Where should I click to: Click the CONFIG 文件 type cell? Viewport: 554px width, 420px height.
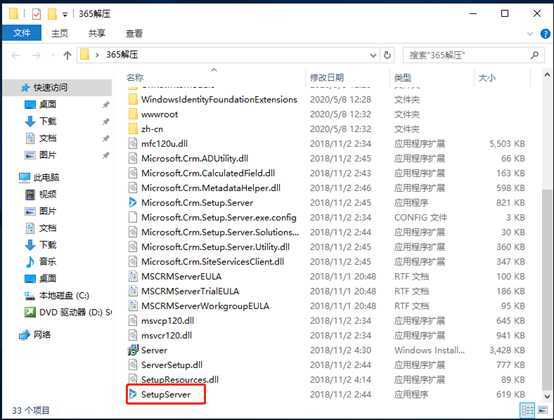pos(420,218)
